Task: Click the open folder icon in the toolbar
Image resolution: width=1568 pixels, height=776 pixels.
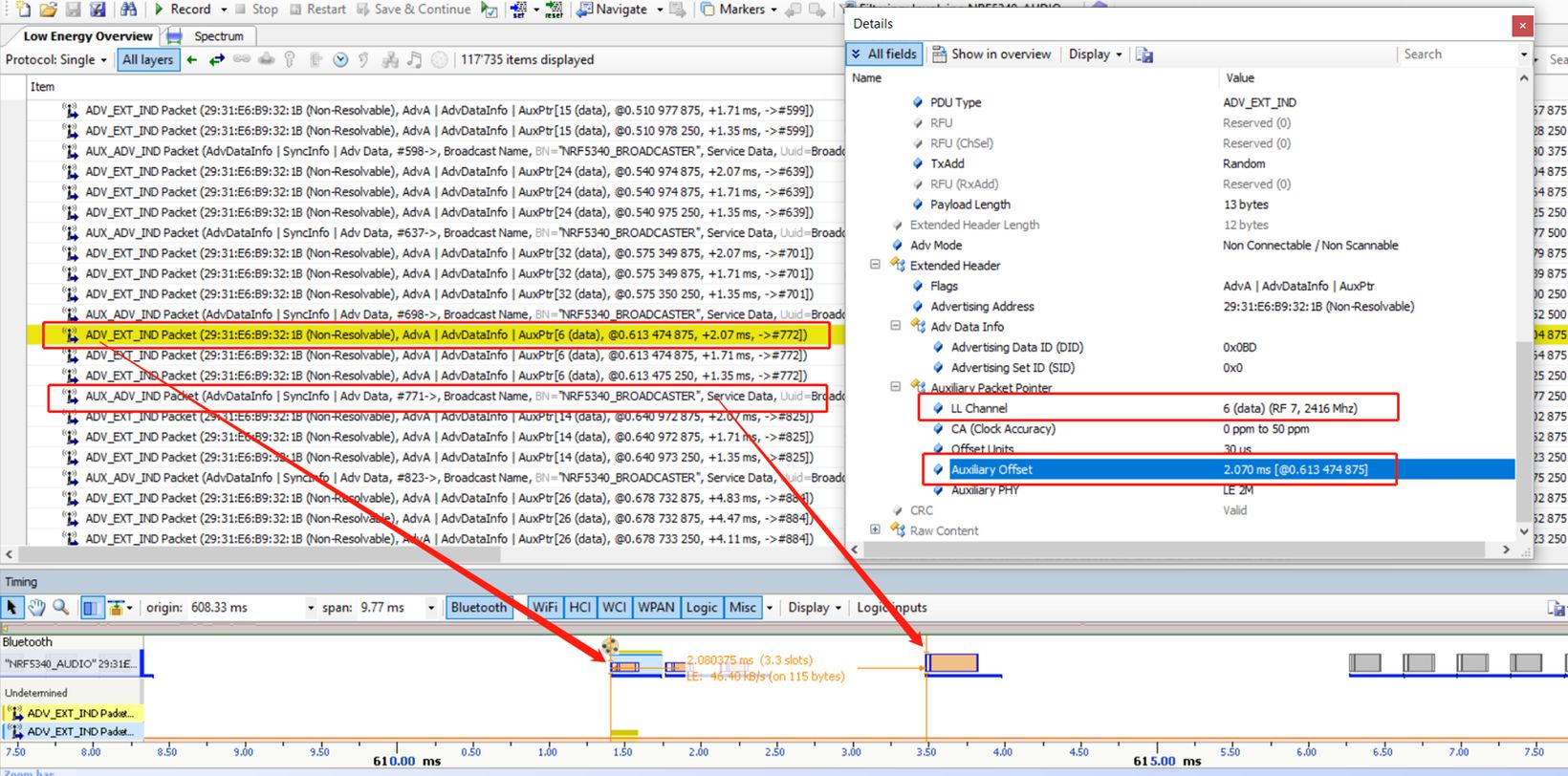Action: [48, 10]
